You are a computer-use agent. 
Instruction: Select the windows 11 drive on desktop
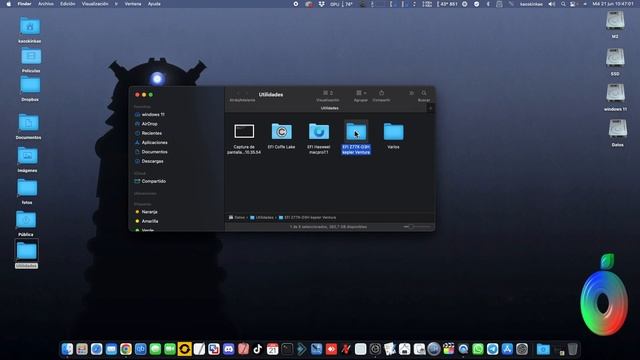click(x=615, y=93)
